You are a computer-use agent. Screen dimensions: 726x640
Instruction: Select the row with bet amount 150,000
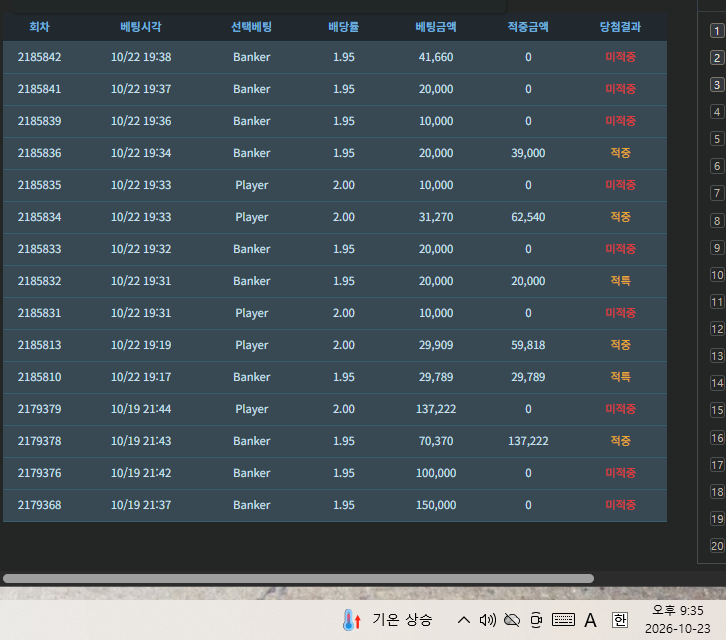[335, 505]
